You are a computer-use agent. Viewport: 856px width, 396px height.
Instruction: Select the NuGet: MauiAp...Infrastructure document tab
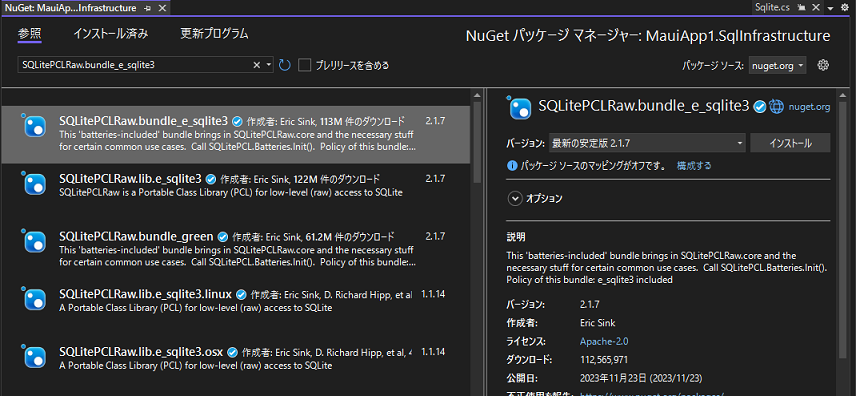pyautogui.click(x=71, y=8)
